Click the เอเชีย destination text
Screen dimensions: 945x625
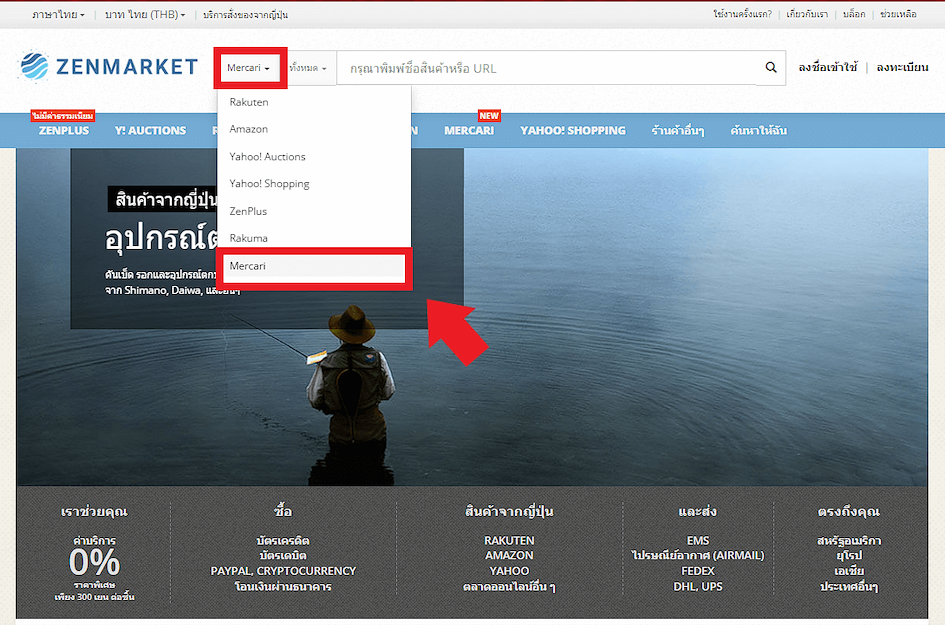(x=849, y=571)
